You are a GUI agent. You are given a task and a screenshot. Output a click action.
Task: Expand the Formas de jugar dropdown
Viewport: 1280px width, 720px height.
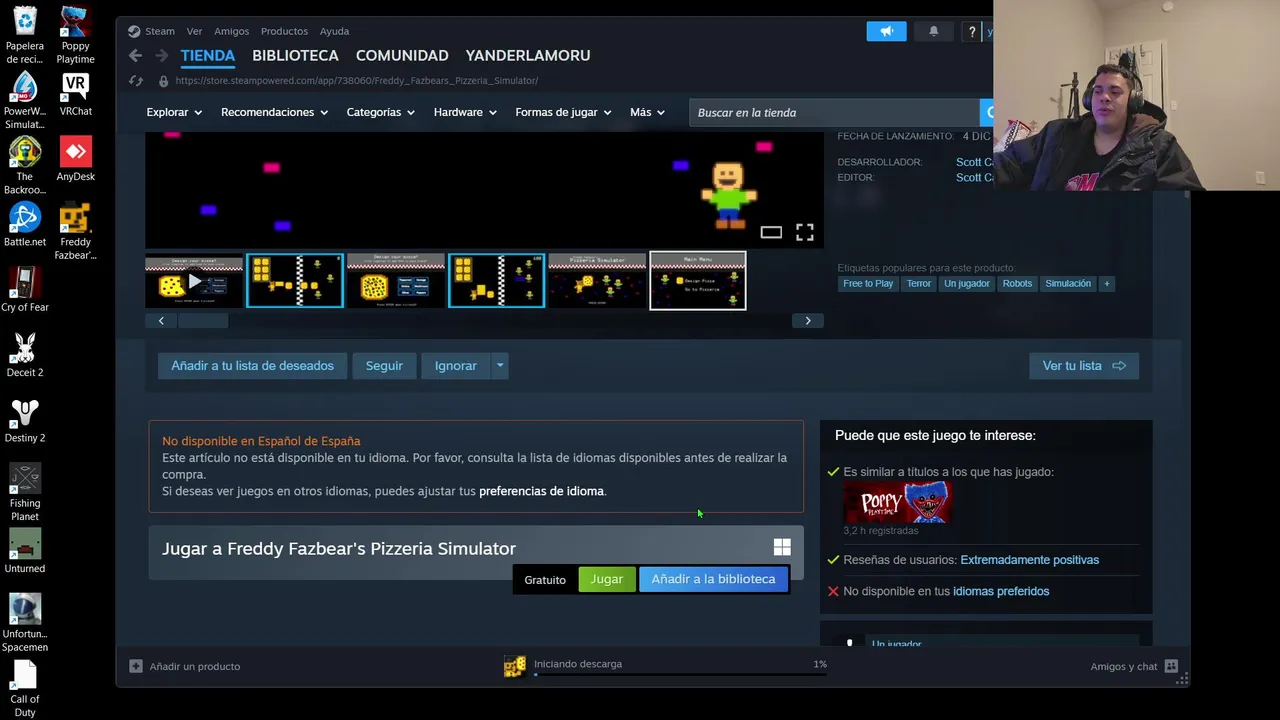563,112
